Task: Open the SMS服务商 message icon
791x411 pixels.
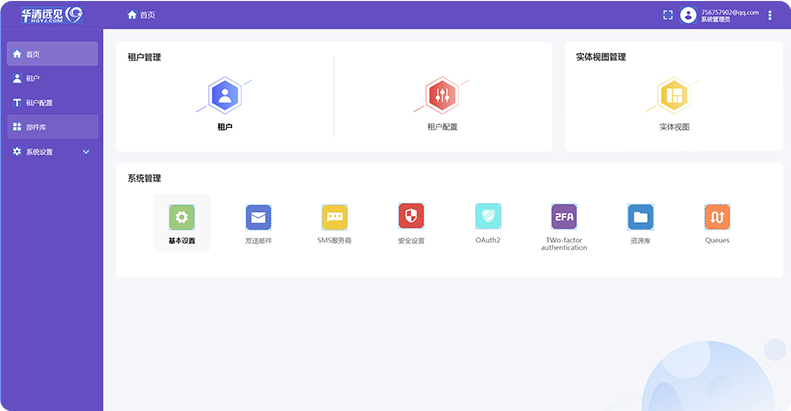Action: tap(335, 217)
